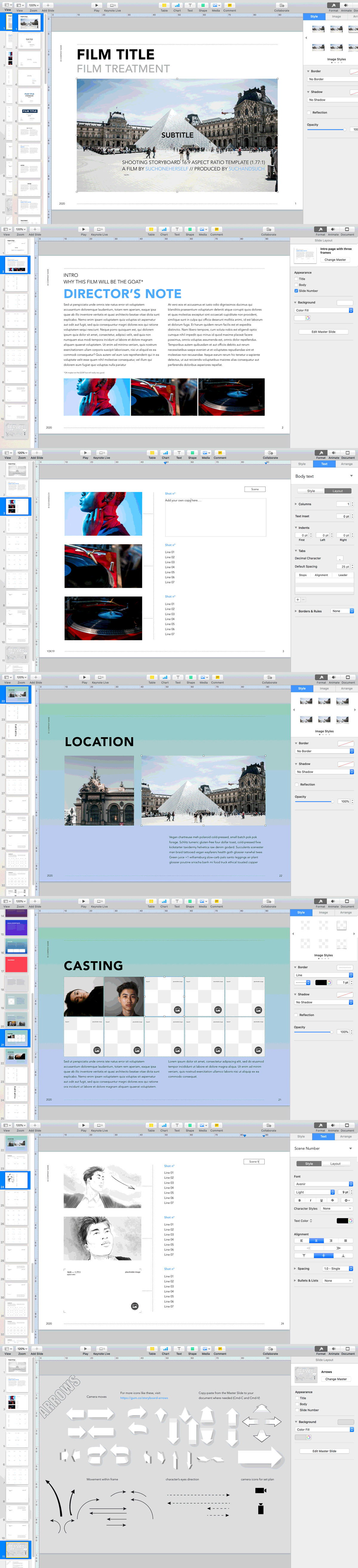Click Play in the Film Title window toolbar
Image resolution: width=358 pixels, height=1568 pixels.
[x=96, y=5]
